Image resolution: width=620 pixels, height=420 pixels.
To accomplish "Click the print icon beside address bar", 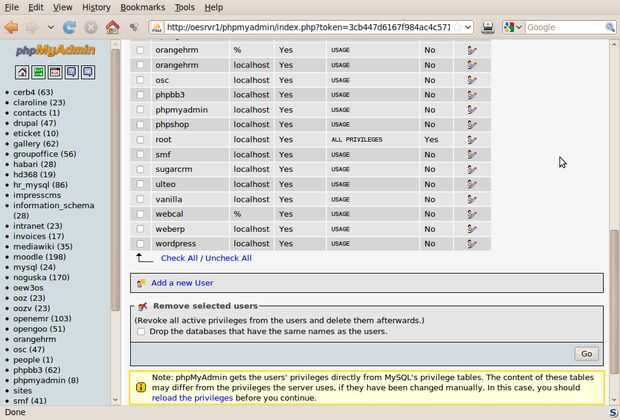I will click(488, 27).
